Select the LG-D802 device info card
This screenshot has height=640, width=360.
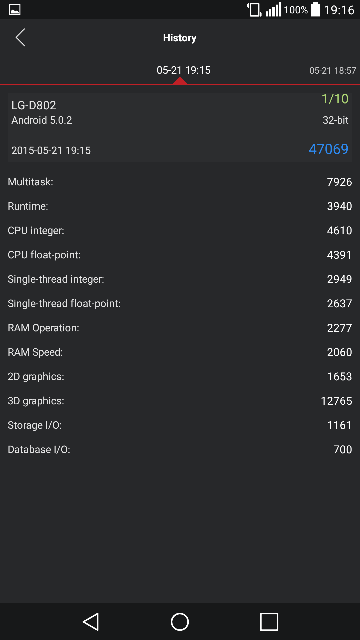[x=180, y=127]
